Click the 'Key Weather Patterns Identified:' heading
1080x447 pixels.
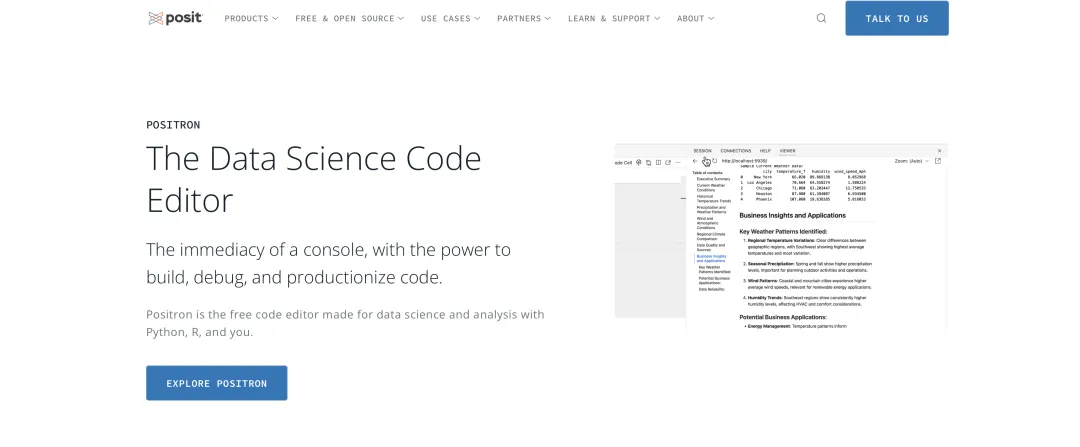coord(783,231)
